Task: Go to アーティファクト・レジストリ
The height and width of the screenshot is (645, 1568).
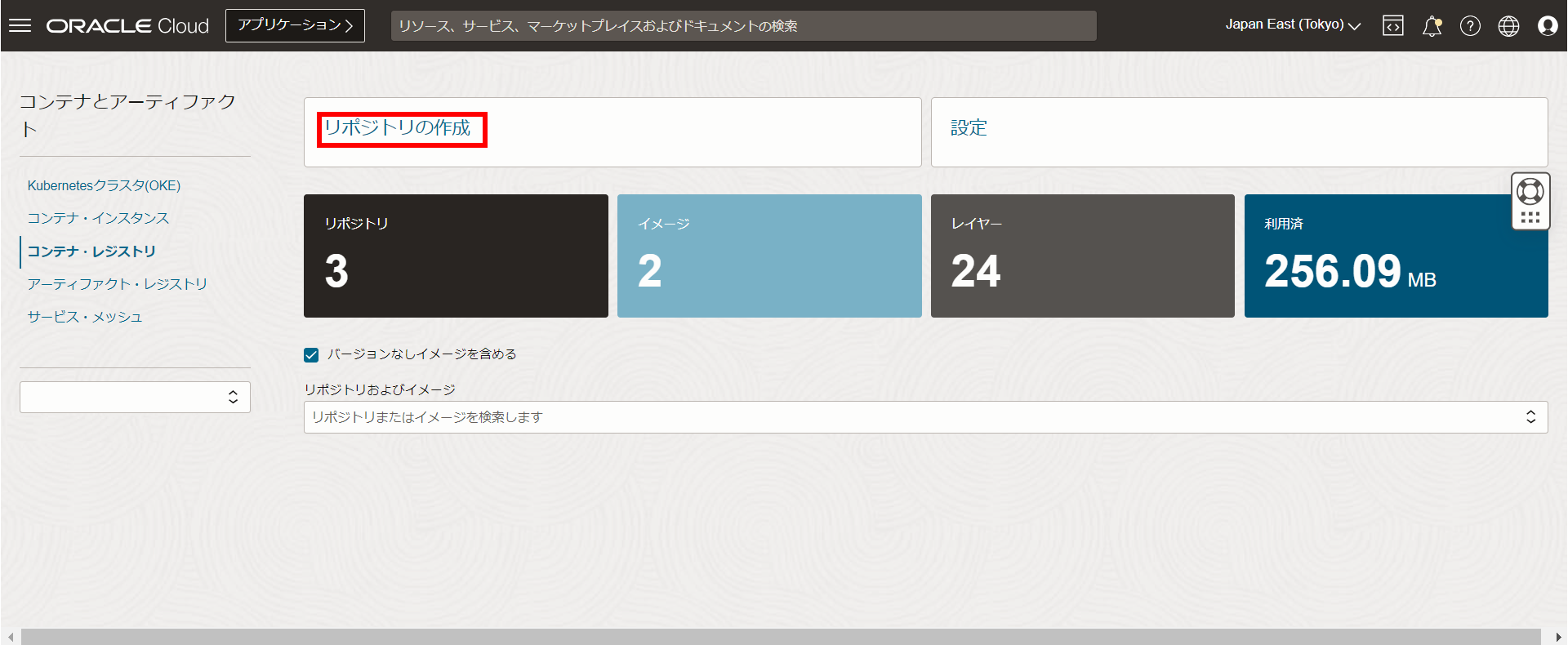Action: point(118,284)
